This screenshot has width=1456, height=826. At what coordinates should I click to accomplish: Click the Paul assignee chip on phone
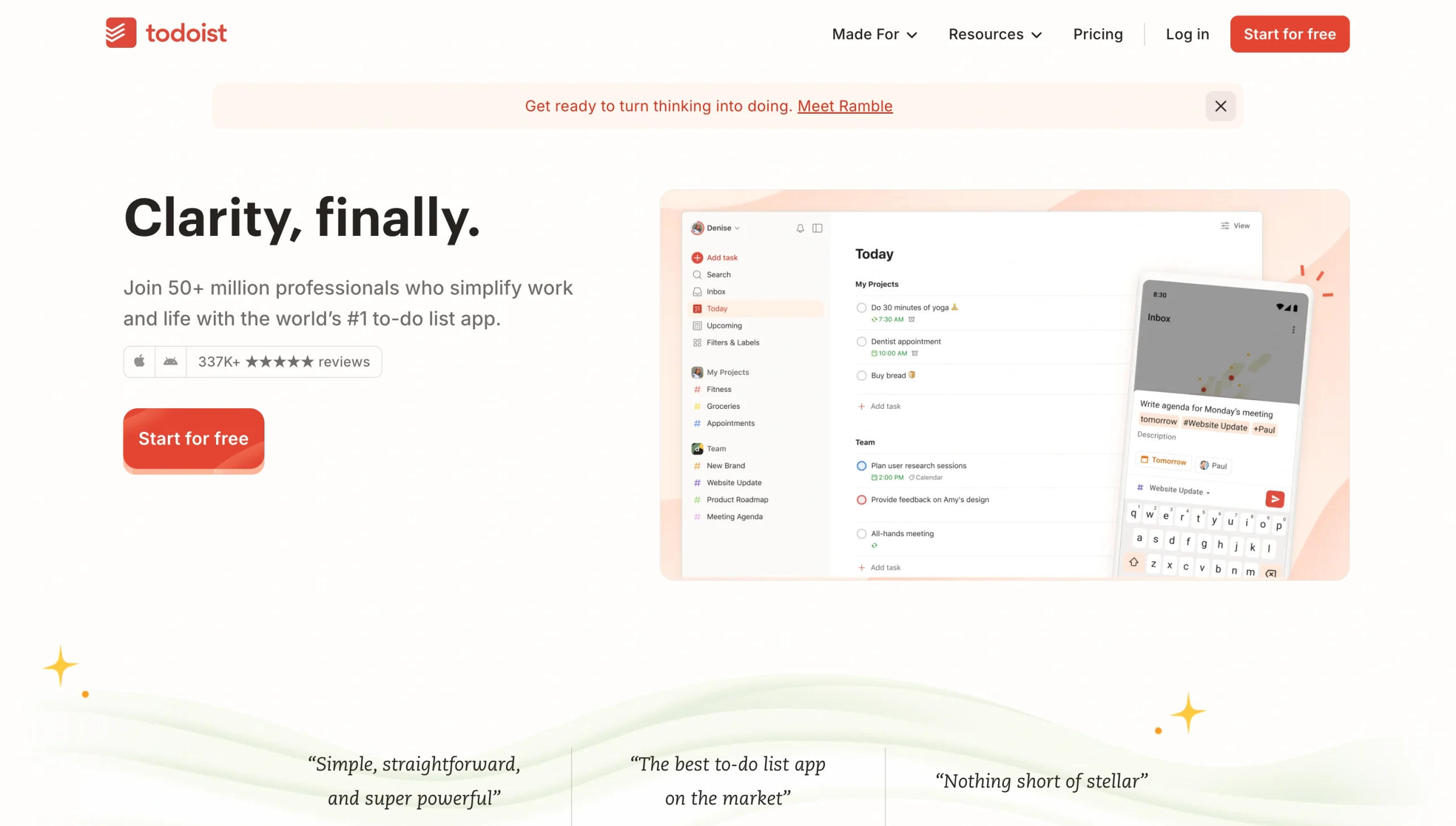pos(1213,465)
